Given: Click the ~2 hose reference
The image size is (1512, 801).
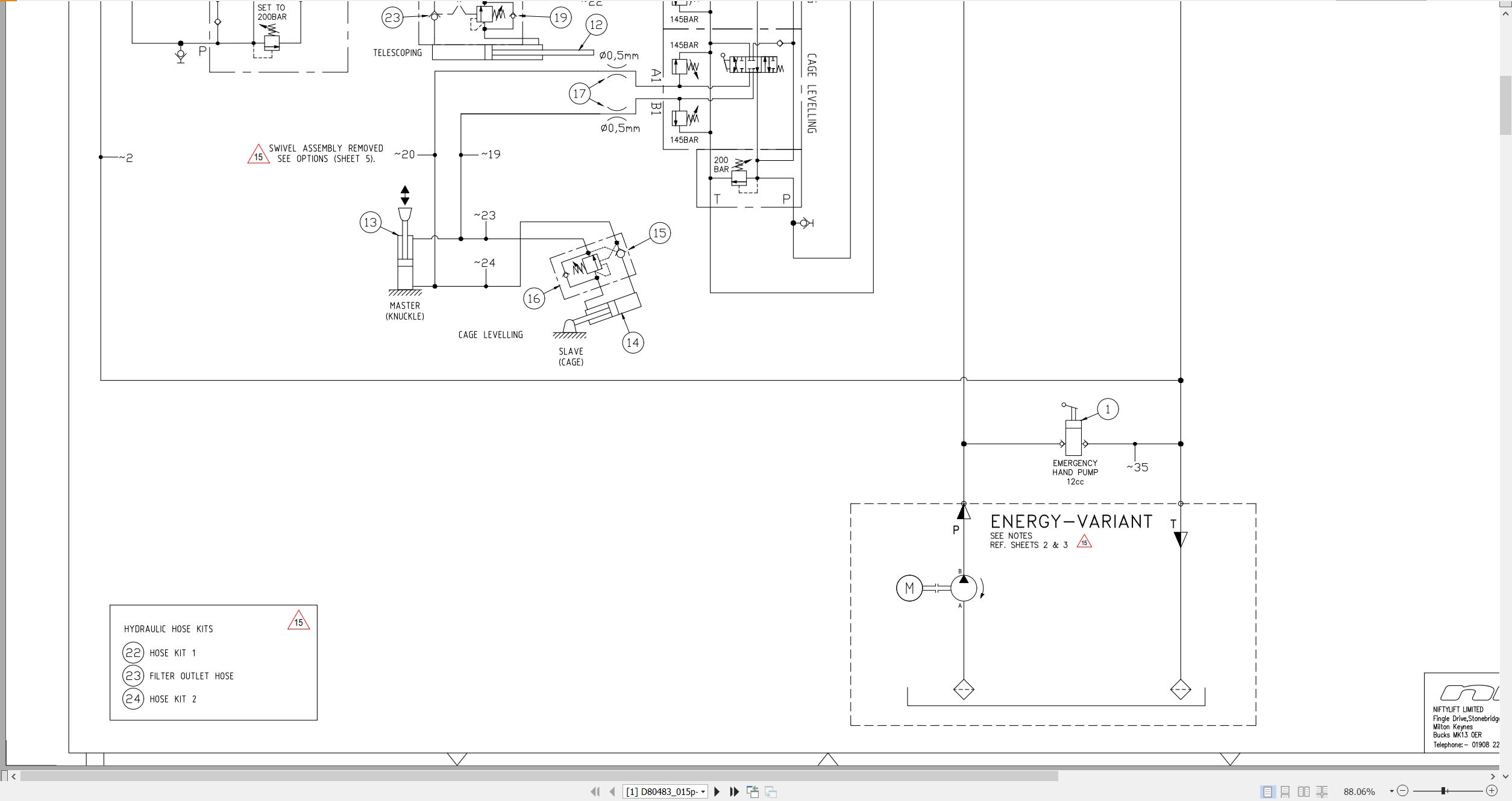Looking at the screenshot, I should click(x=126, y=158).
